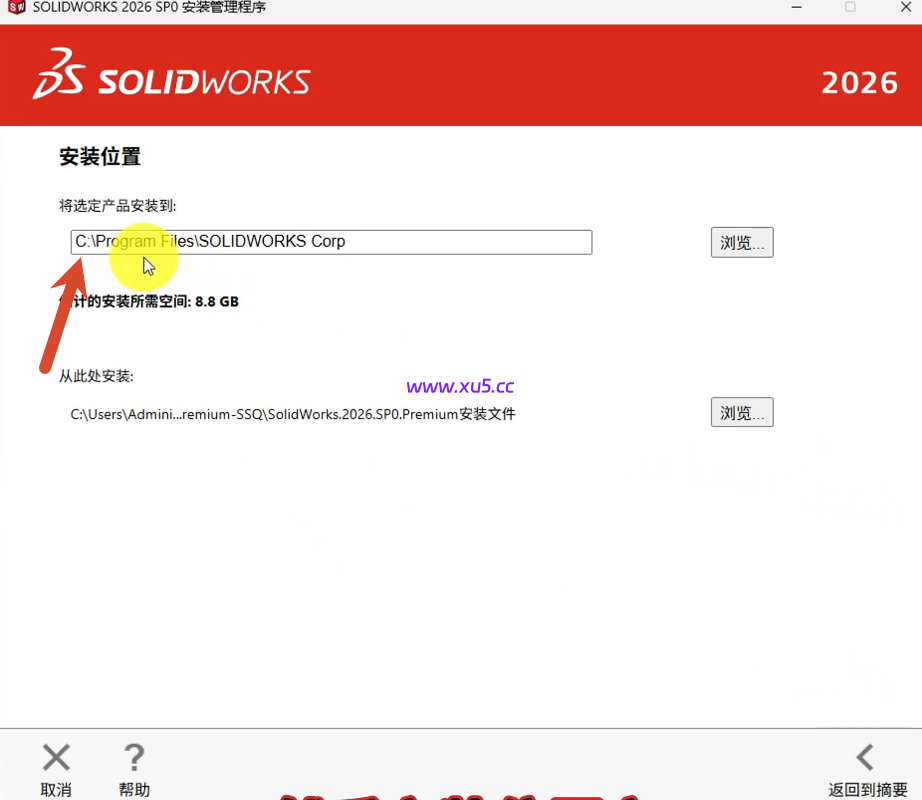The width and height of the screenshot is (922, 800).
Task: Open 浏览 for the install destination path
Action: (741, 242)
